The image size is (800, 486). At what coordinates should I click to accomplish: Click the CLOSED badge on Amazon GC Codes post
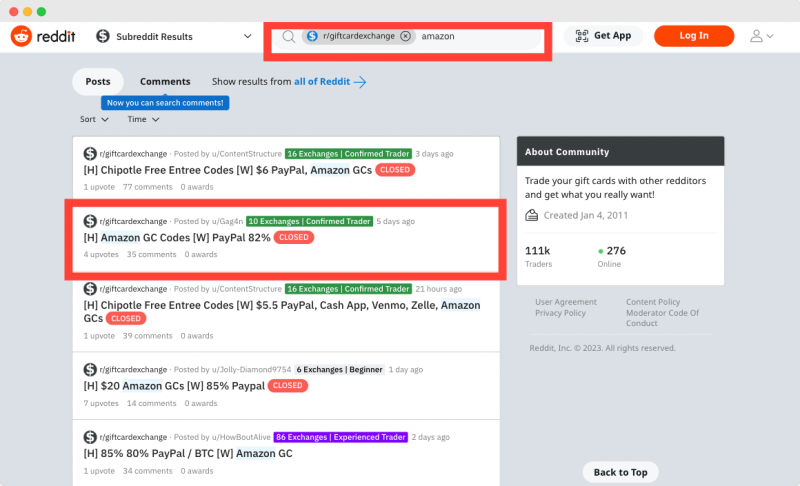point(294,238)
